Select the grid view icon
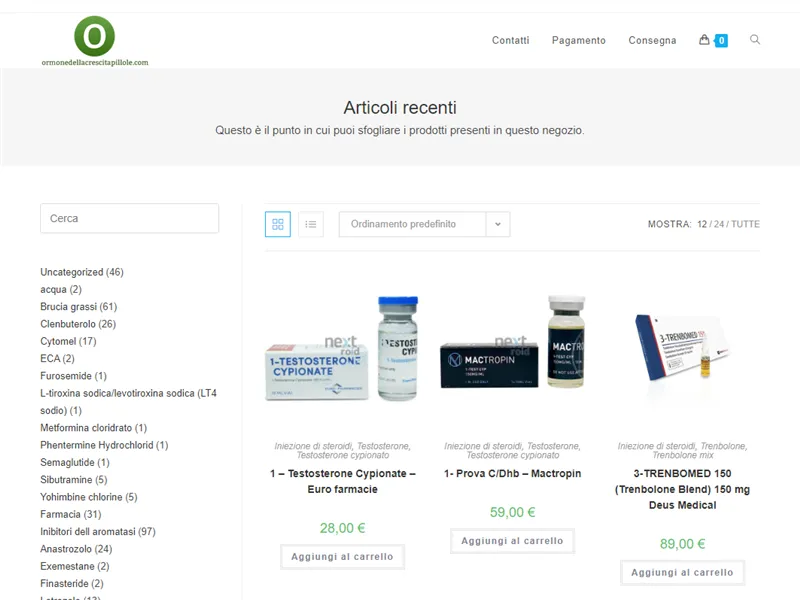 pos(277,224)
